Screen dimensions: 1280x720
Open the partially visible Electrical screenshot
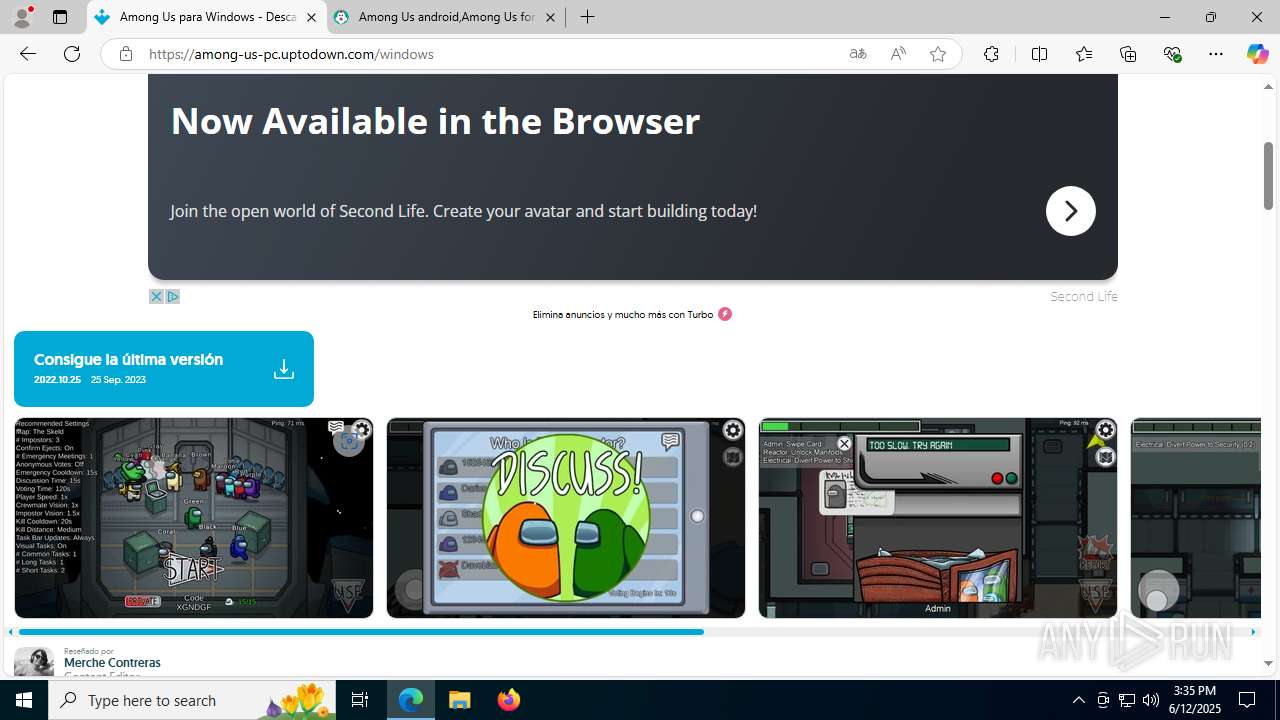point(1195,518)
